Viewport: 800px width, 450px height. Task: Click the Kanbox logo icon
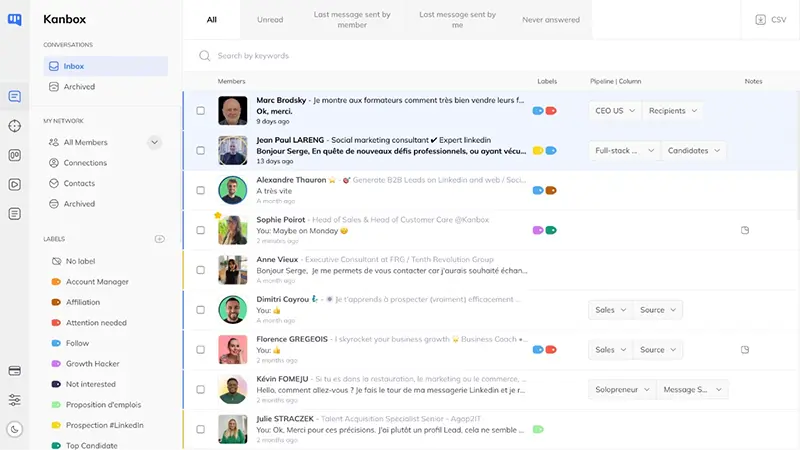click(x=14, y=19)
